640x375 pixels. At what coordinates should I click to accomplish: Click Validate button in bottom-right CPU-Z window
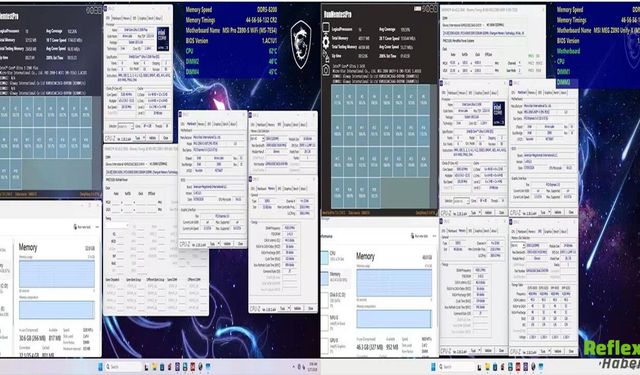558,351
